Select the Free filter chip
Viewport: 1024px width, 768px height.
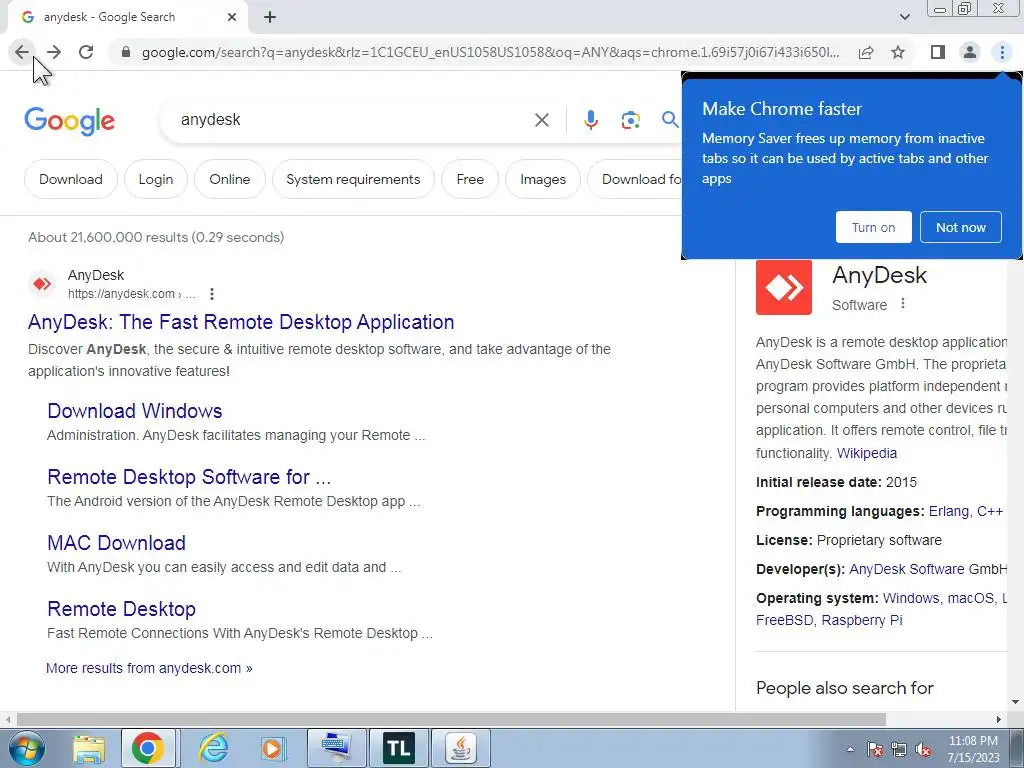coord(470,179)
